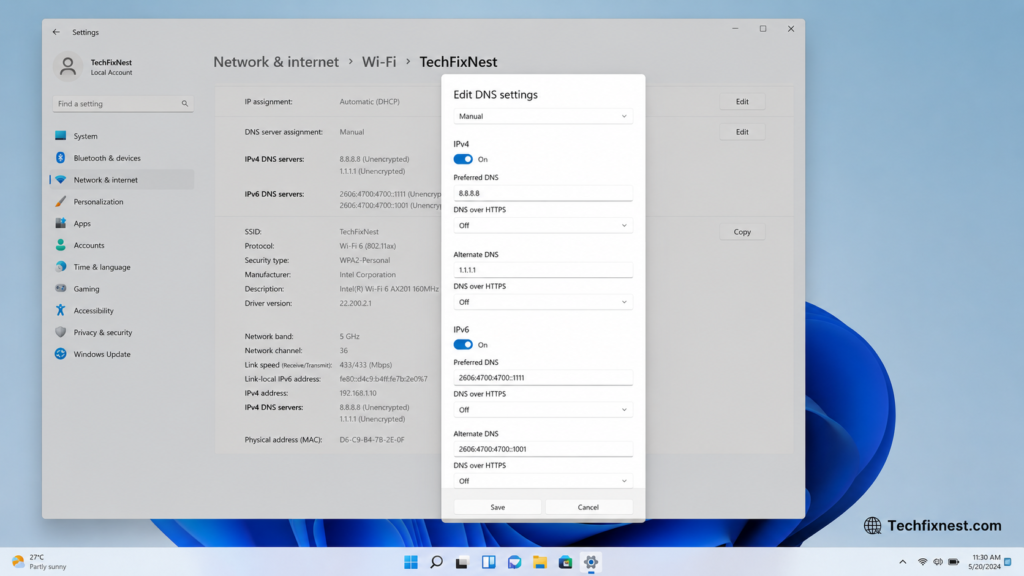The height and width of the screenshot is (576, 1024).
Task: Open Widgets panel icon on taskbar
Action: (x=488, y=562)
